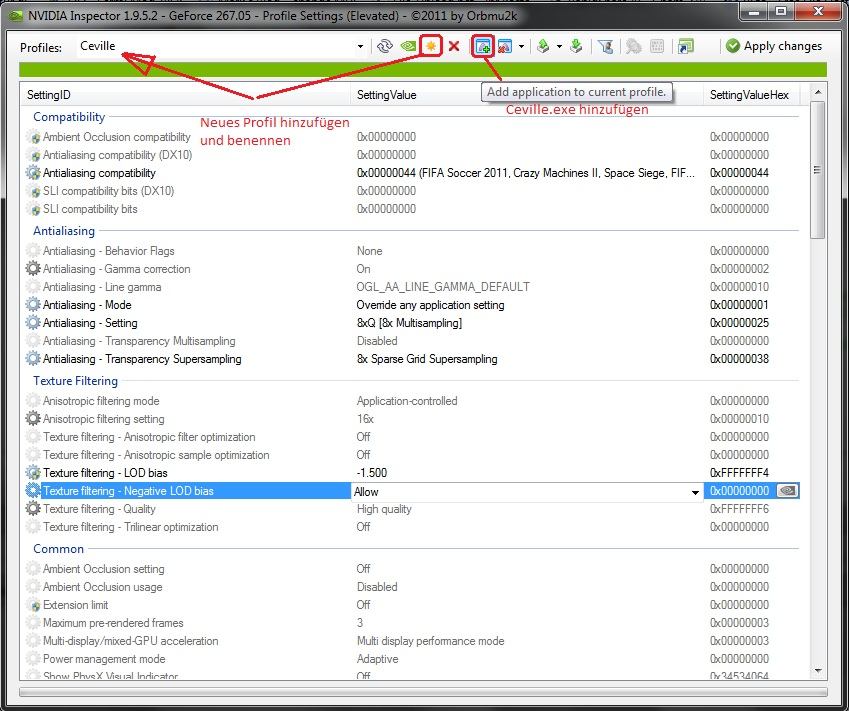Create a new profile with the star icon
849x711 pixels.
coord(431,47)
